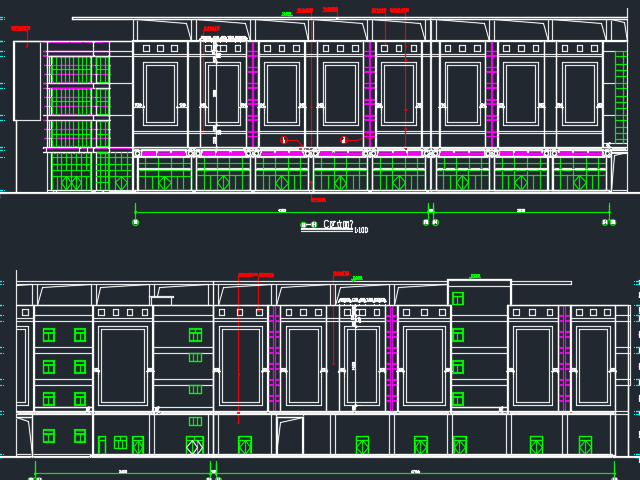Screen dimensions: 640x480
Task: Pick the middle green axis bubbles on upper dimension line
Action: [x=430, y=222]
